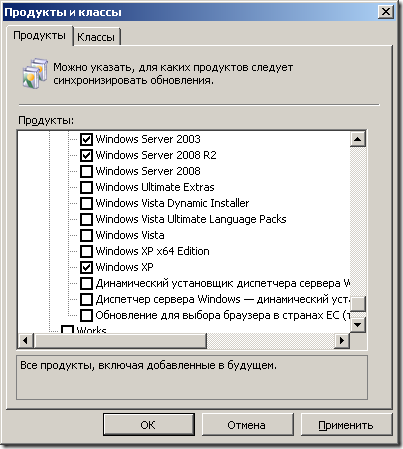Select Windows Vista Dynamic Installer label
403x449 pixels.
pyautogui.click(x=172, y=203)
